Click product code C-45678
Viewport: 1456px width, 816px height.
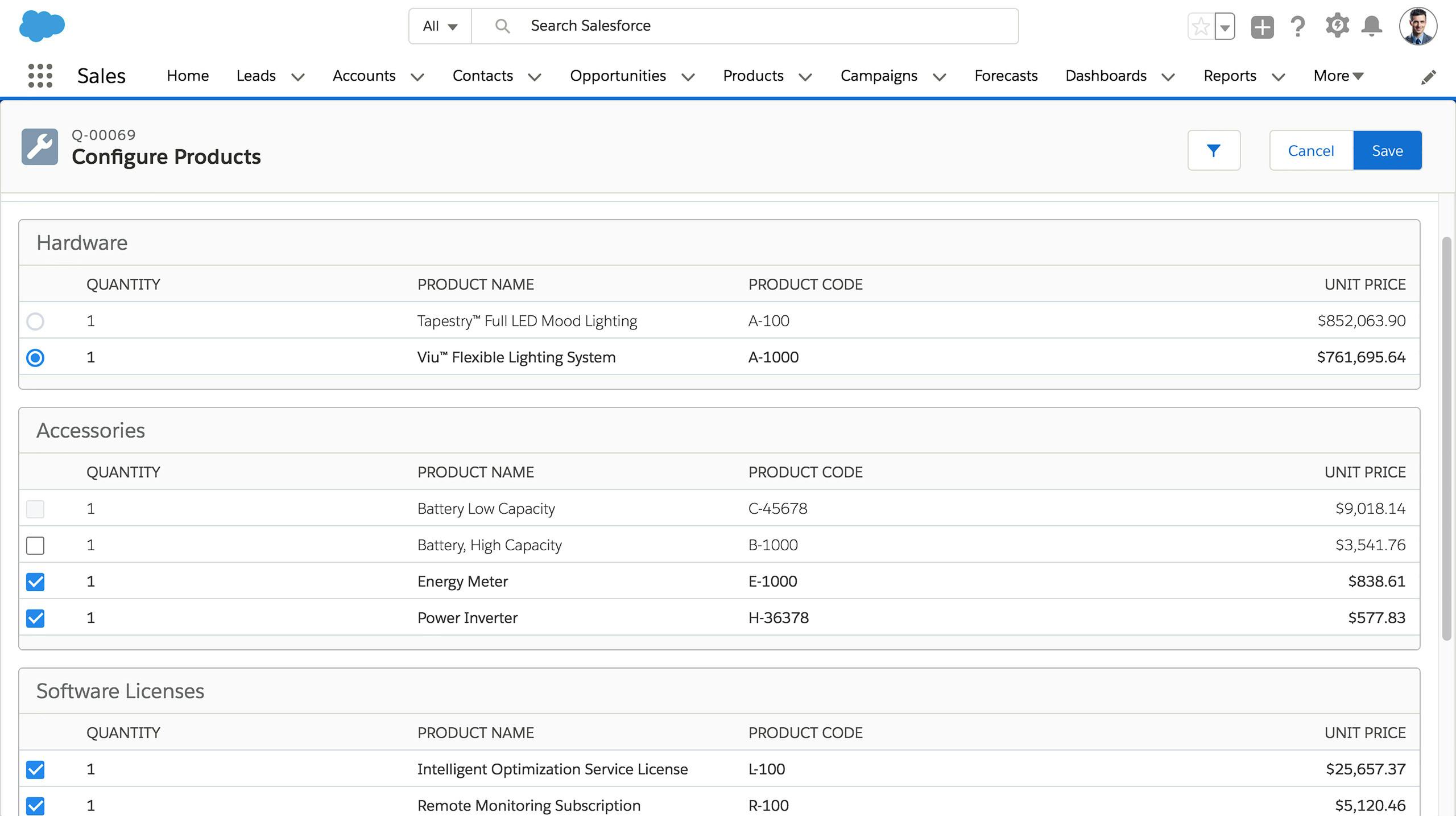(777, 509)
